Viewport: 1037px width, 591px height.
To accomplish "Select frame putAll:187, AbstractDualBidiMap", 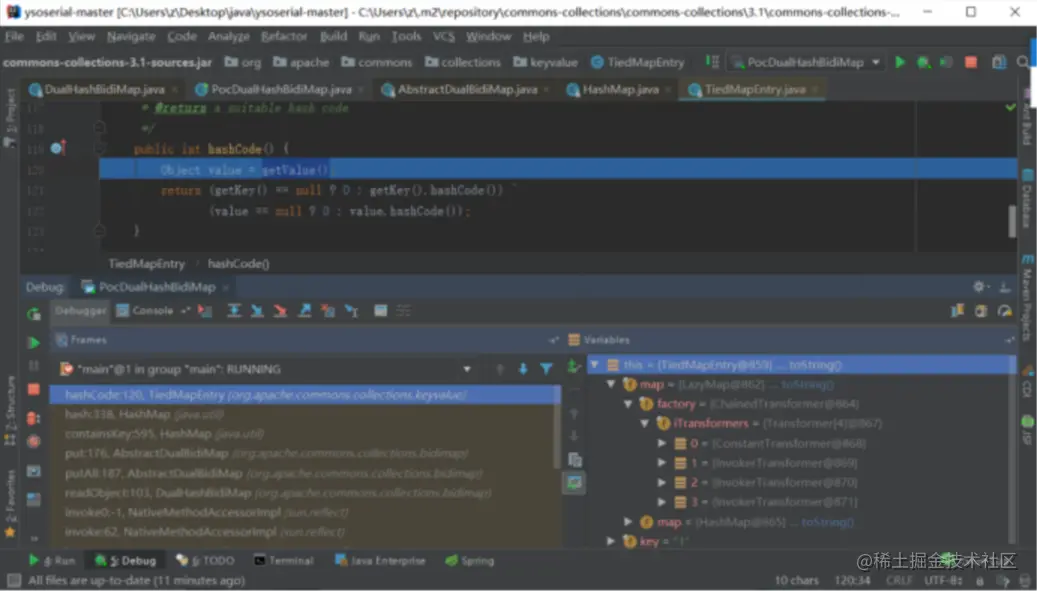I will 304,473.
